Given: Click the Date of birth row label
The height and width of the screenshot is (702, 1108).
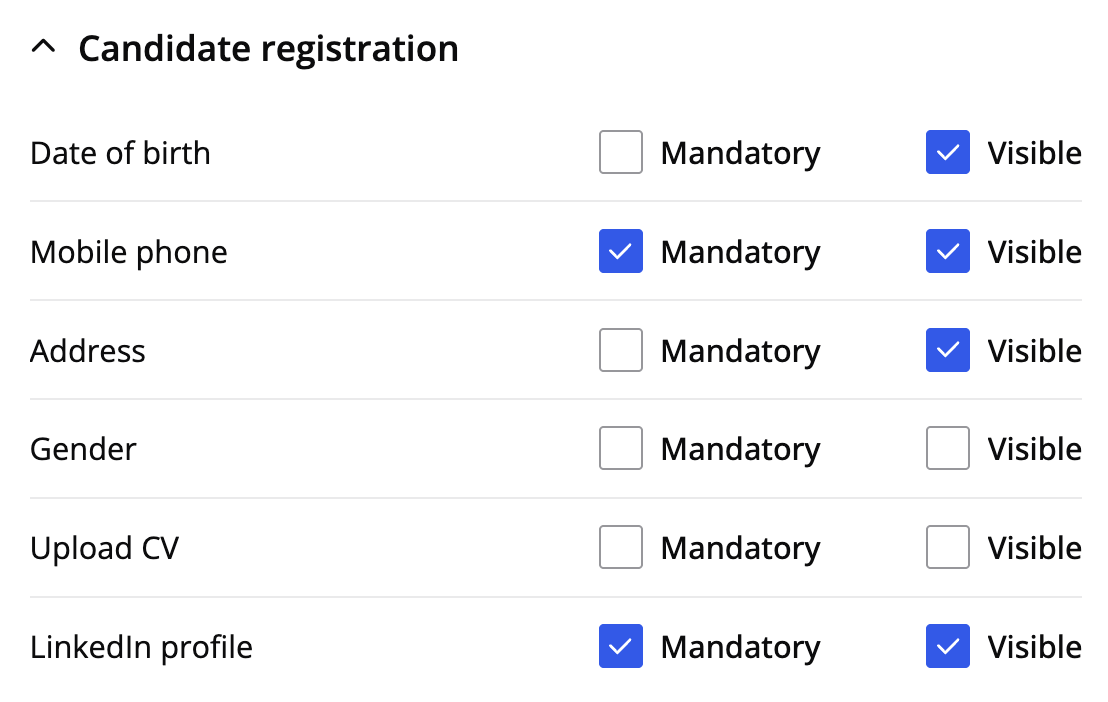Looking at the screenshot, I should pyautogui.click(x=120, y=153).
